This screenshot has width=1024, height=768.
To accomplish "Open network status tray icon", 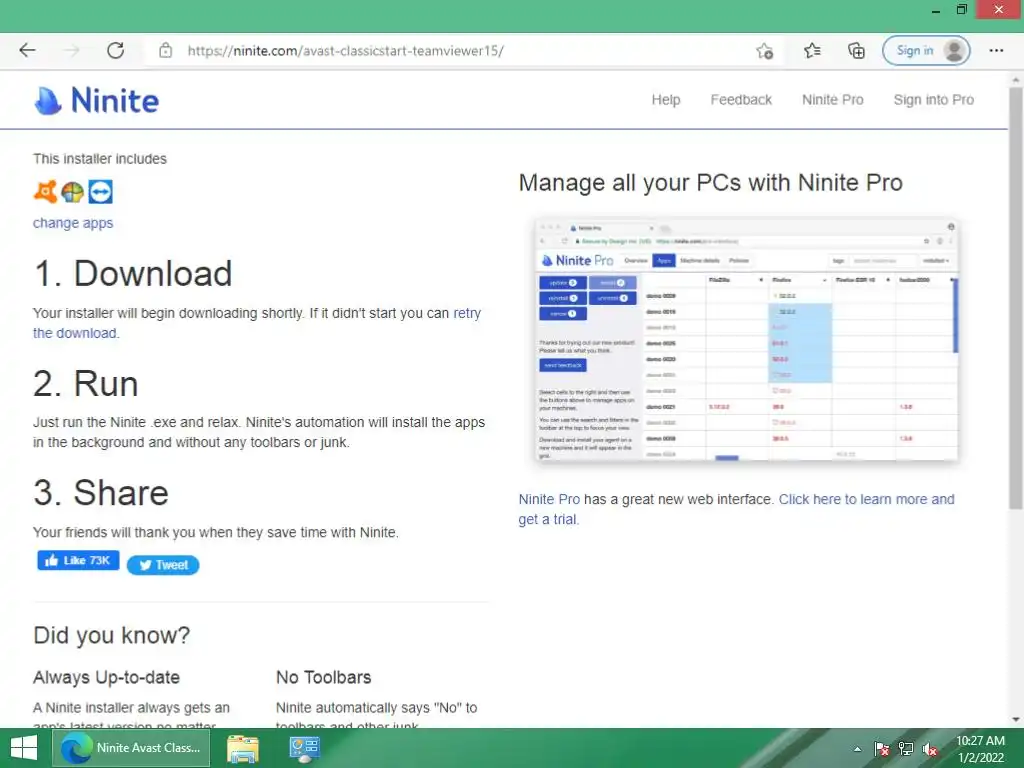I will pos(906,749).
